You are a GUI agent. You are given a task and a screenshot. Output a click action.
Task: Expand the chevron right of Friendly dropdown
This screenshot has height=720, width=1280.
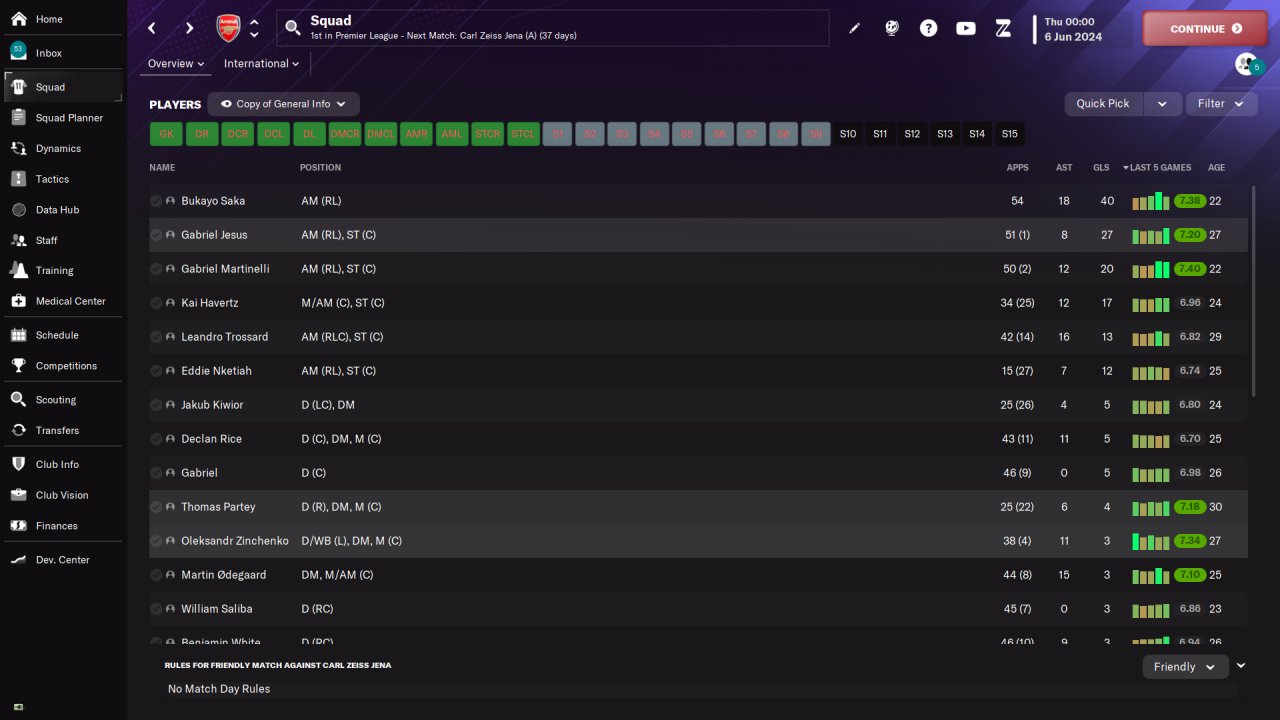(1241, 666)
